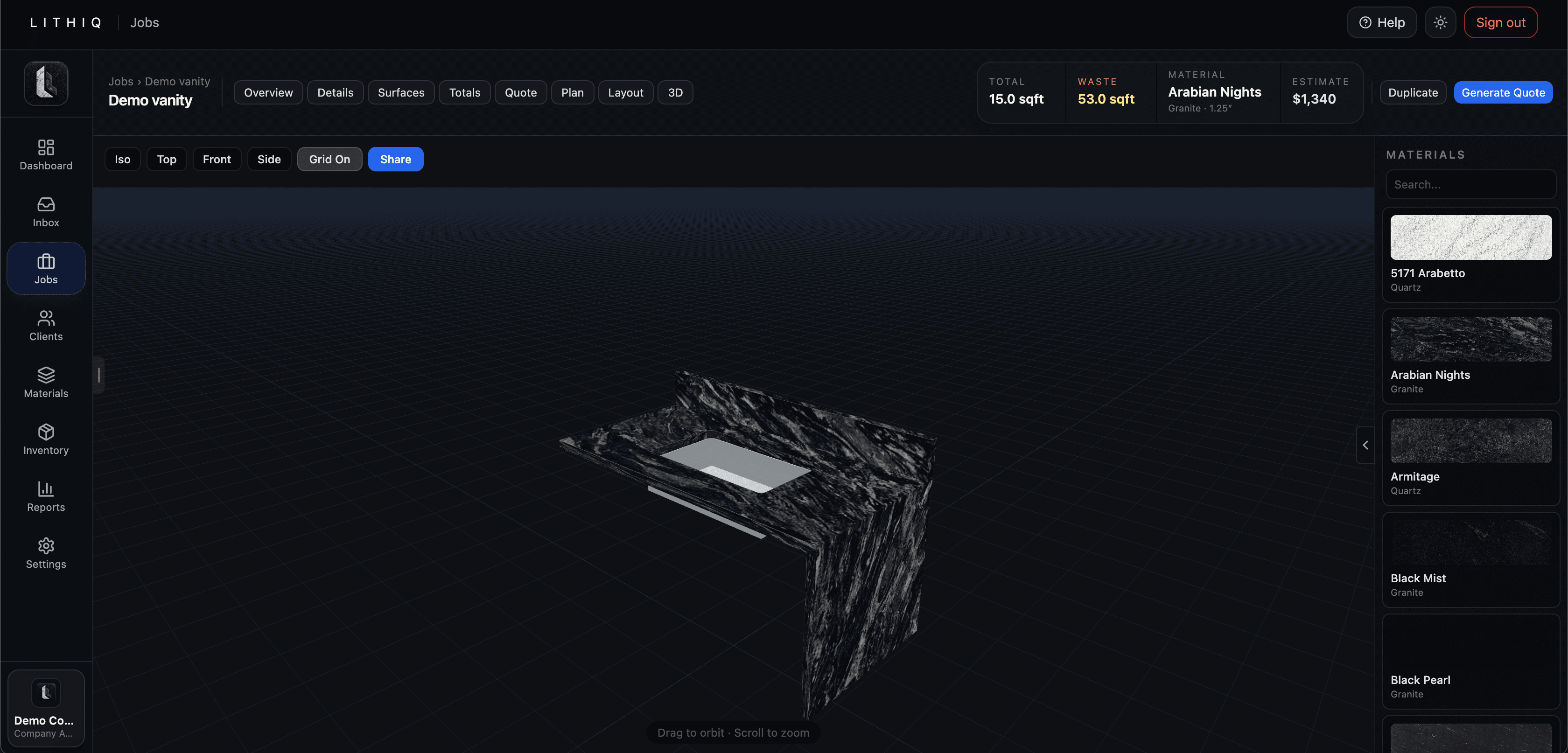Collapse the left sidebar using the edge handle
The image size is (1568, 753).
pyautogui.click(x=98, y=375)
